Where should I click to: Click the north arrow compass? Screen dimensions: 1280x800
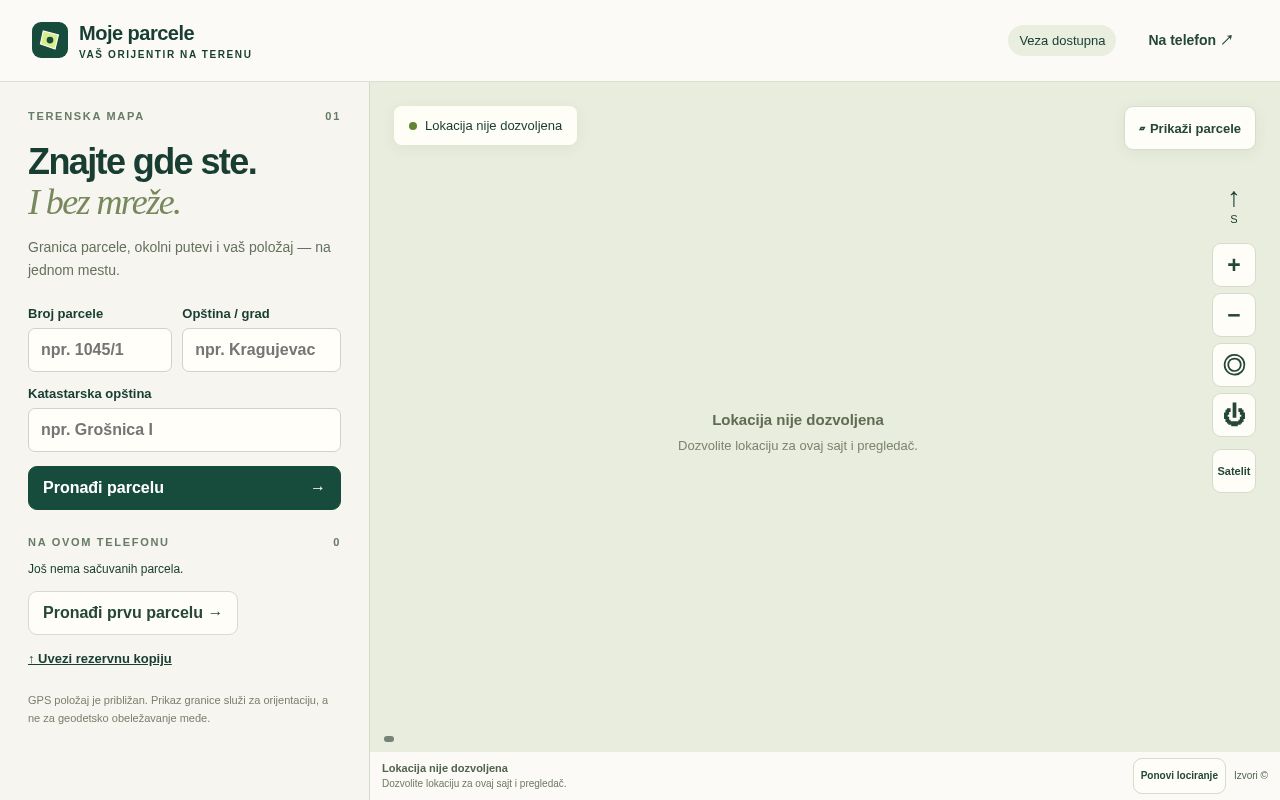tap(1234, 205)
